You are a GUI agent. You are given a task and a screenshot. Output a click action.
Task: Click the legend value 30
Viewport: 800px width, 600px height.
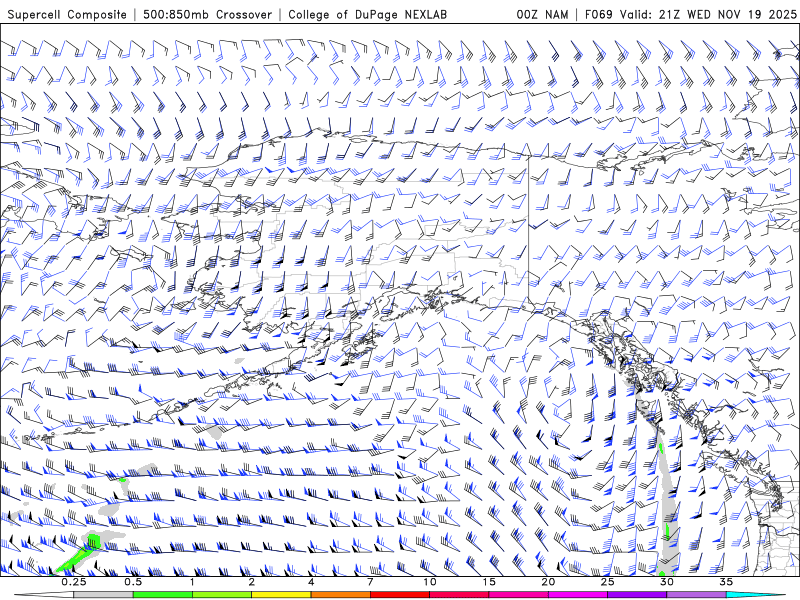click(666, 582)
